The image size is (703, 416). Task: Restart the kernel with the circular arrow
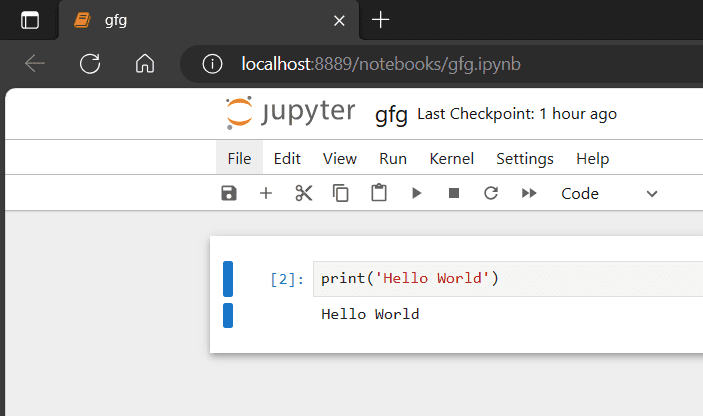pyautogui.click(x=491, y=193)
